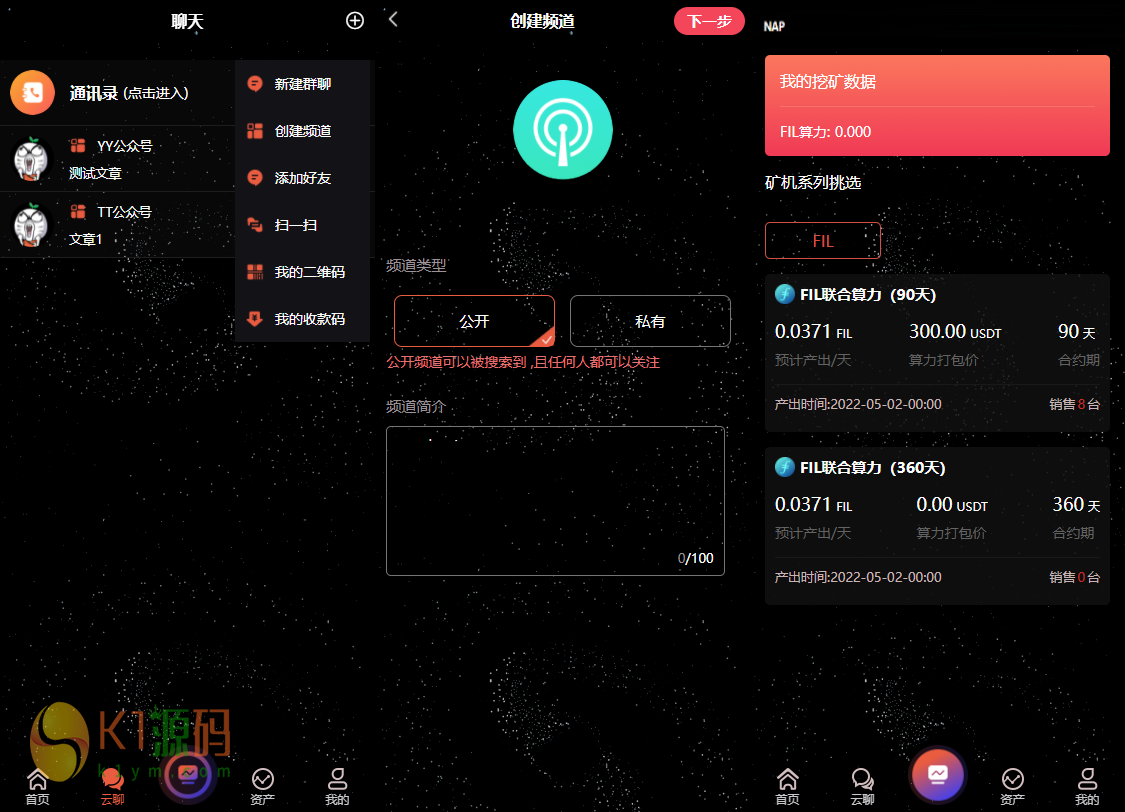Click the 添加好友 icon

[x=255, y=178]
